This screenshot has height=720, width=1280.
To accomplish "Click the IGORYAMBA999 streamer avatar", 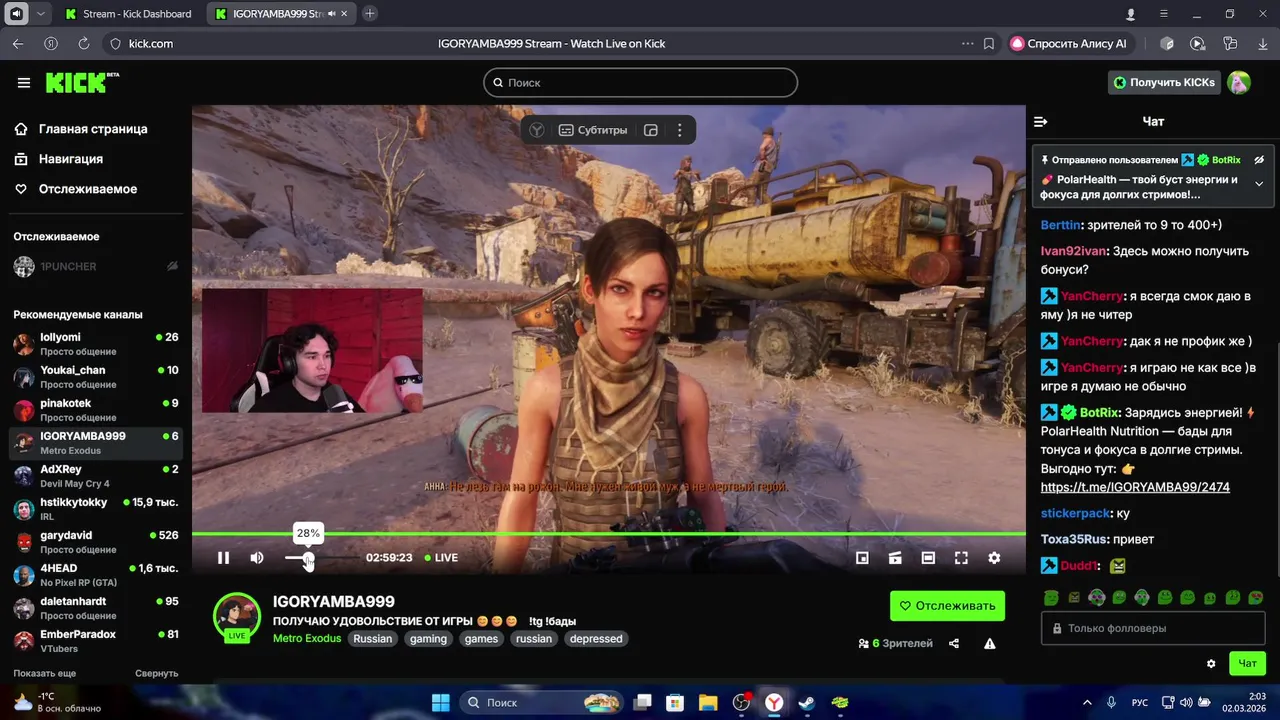I will (x=237, y=616).
